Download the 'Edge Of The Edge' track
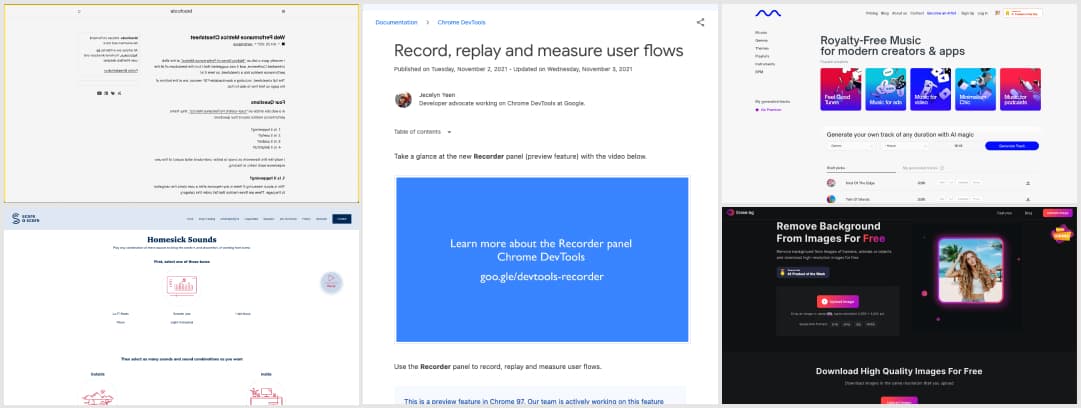The image size is (1081, 408). click(1027, 183)
